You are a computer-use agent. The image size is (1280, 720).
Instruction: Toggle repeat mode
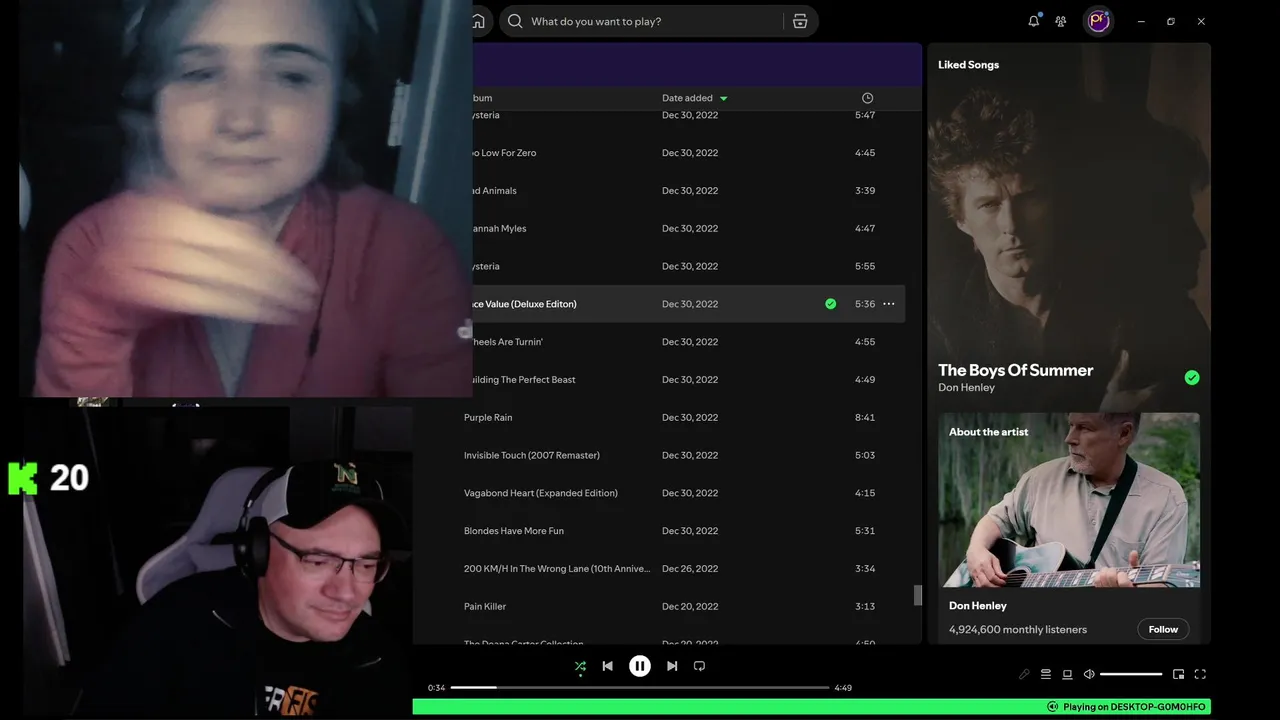coord(699,666)
